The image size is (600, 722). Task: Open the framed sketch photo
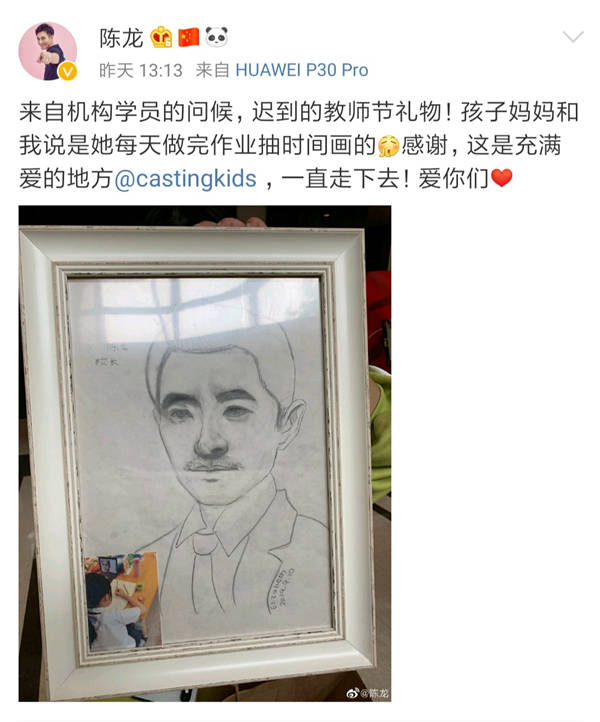tap(205, 454)
